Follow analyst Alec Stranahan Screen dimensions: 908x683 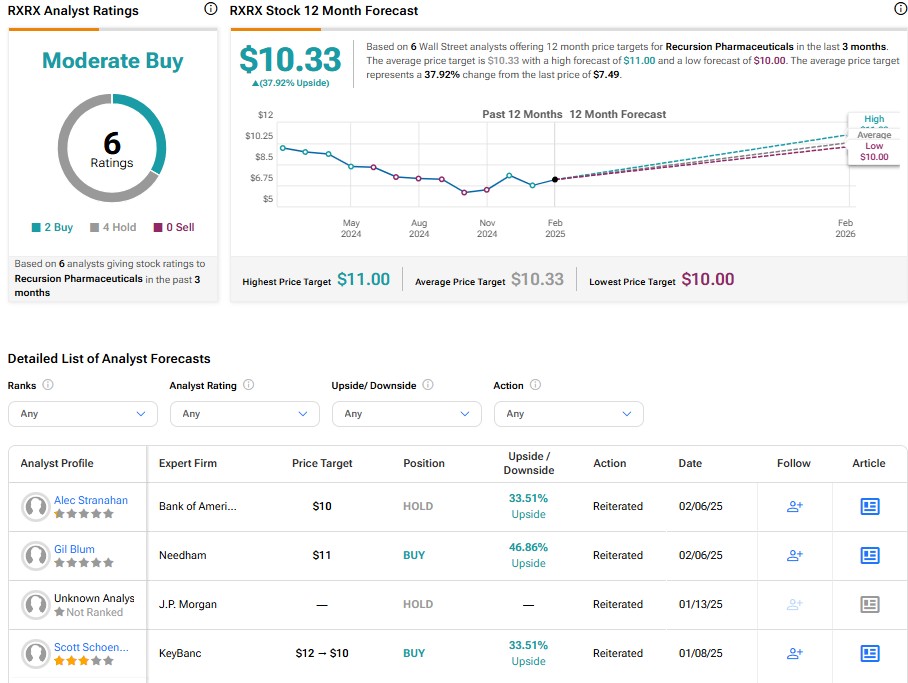[x=794, y=506]
